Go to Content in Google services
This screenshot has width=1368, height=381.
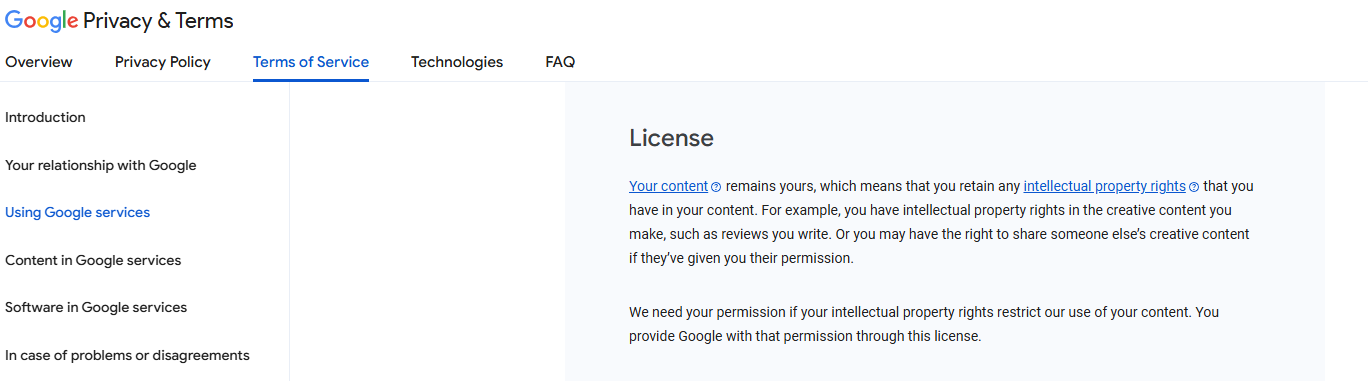[x=93, y=260]
